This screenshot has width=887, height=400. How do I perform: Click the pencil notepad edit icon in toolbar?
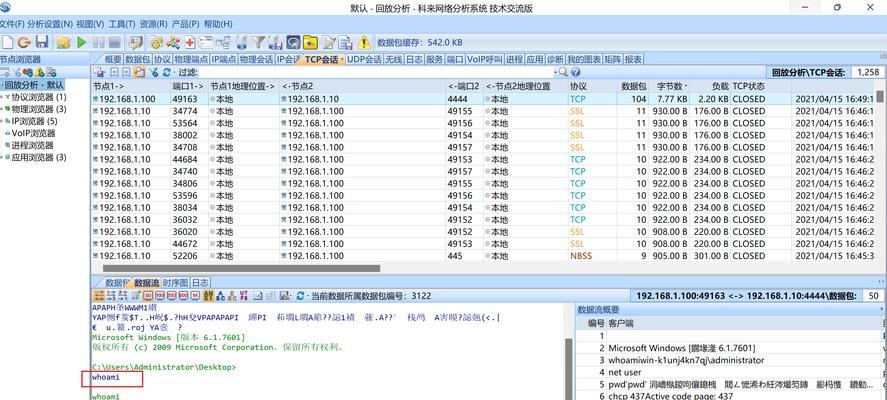coord(329,42)
